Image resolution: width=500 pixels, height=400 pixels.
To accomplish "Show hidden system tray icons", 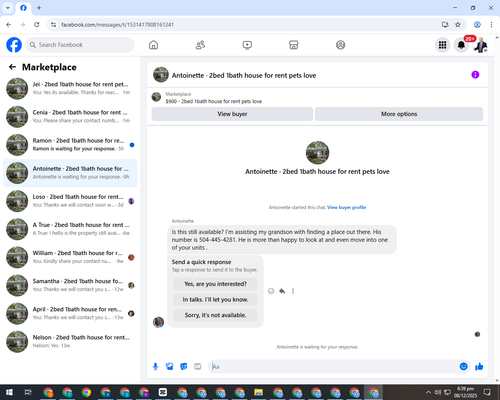I will 428,392.
